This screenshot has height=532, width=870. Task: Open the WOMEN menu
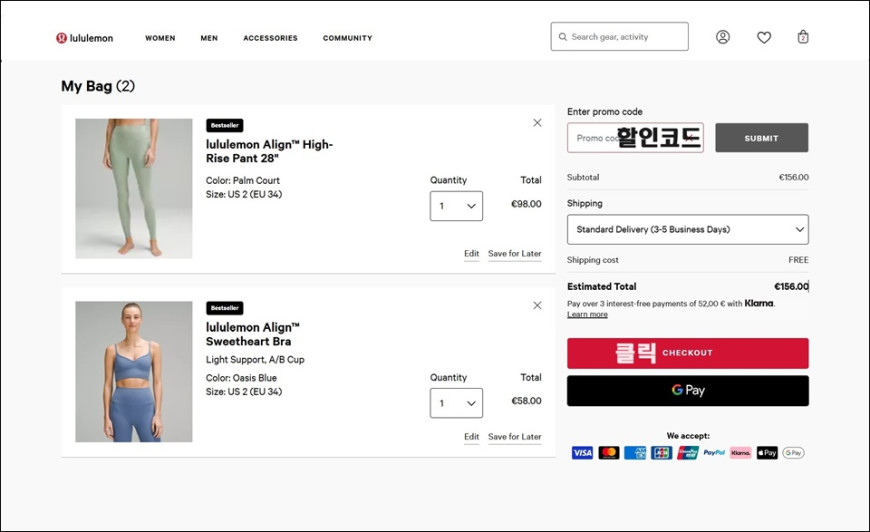(x=160, y=38)
